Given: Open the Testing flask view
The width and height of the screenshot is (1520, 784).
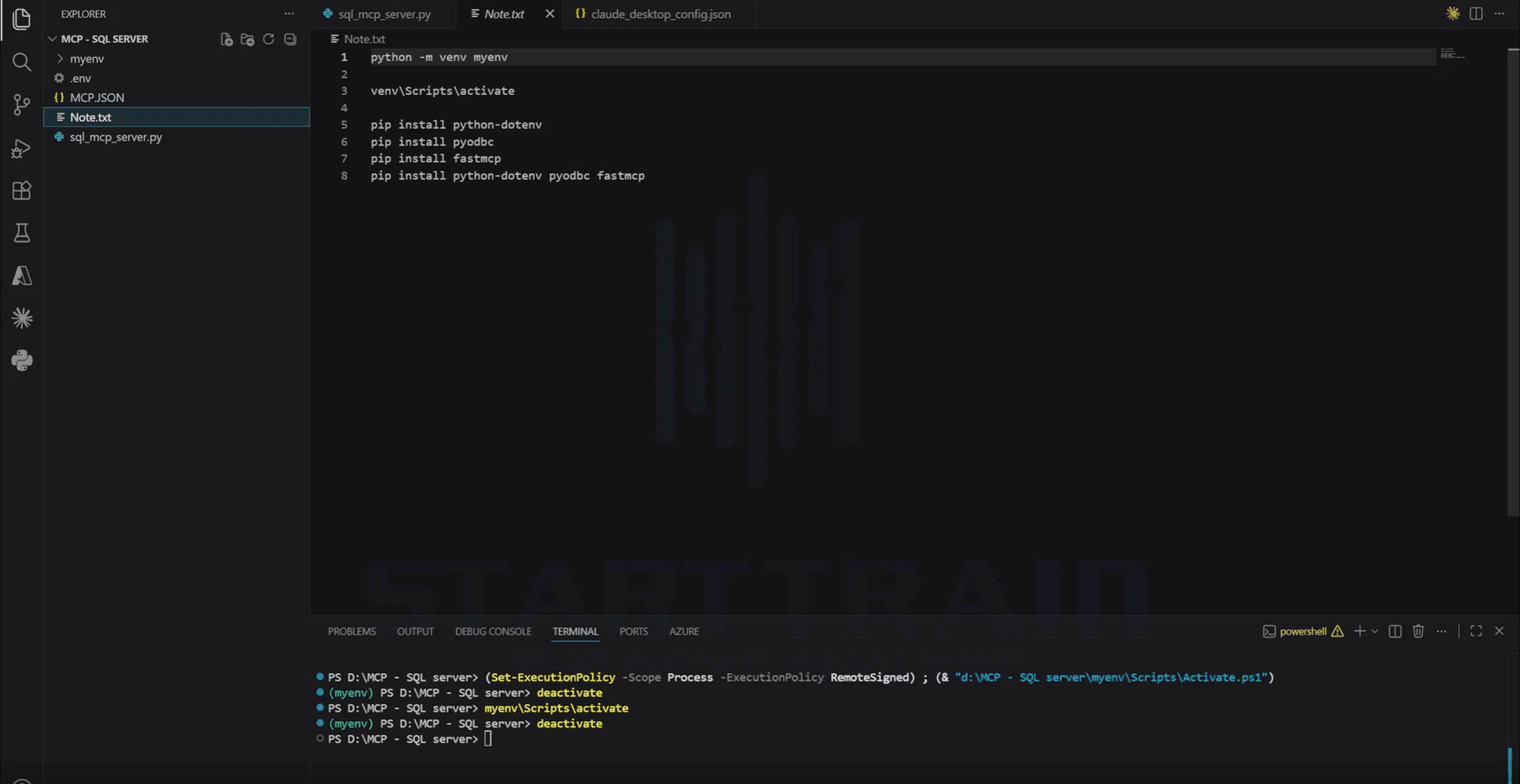Looking at the screenshot, I should coord(21,233).
